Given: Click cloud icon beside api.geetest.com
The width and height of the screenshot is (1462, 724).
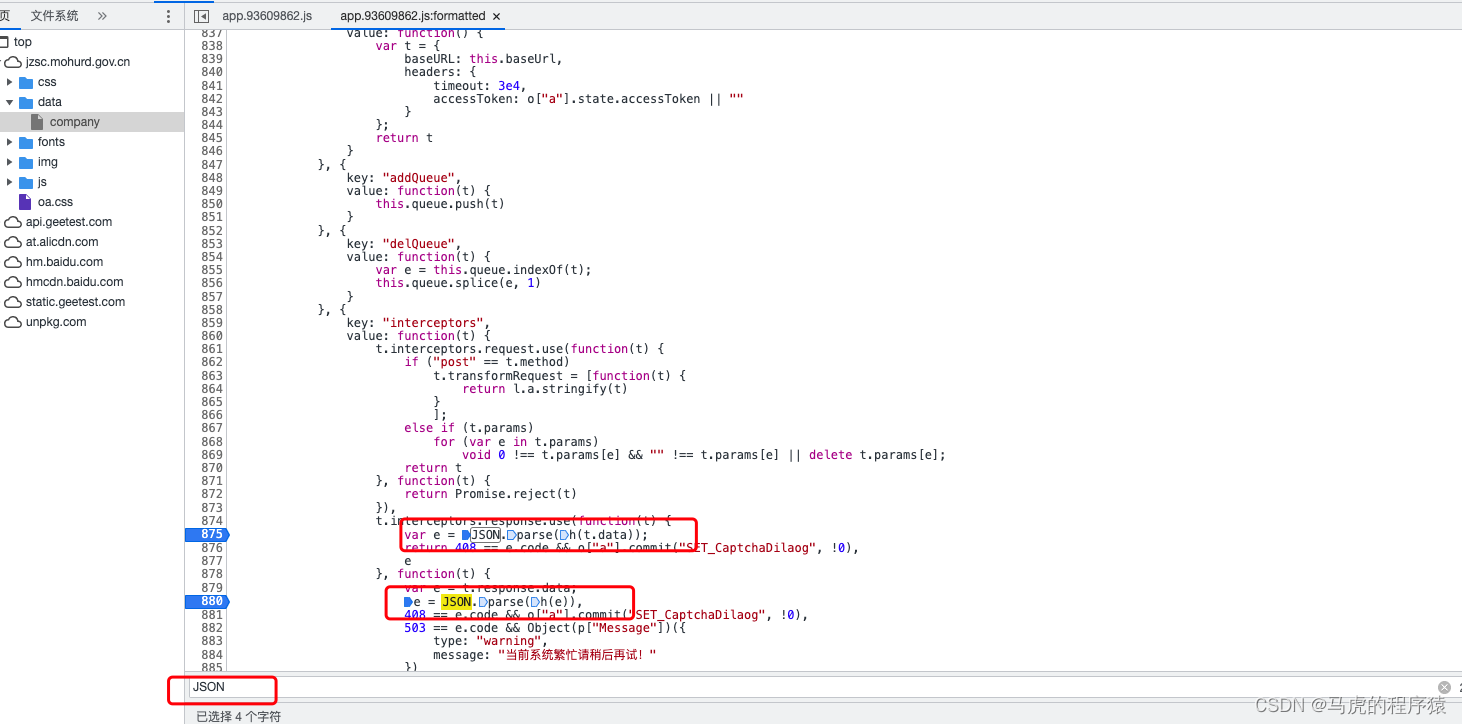Looking at the screenshot, I should pyautogui.click(x=13, y=222).
